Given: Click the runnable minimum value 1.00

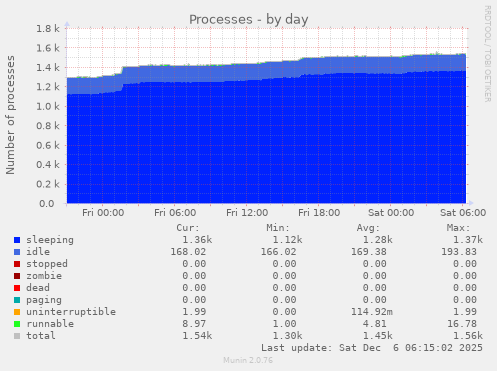Looking at the screenshot, I should 284,324.
